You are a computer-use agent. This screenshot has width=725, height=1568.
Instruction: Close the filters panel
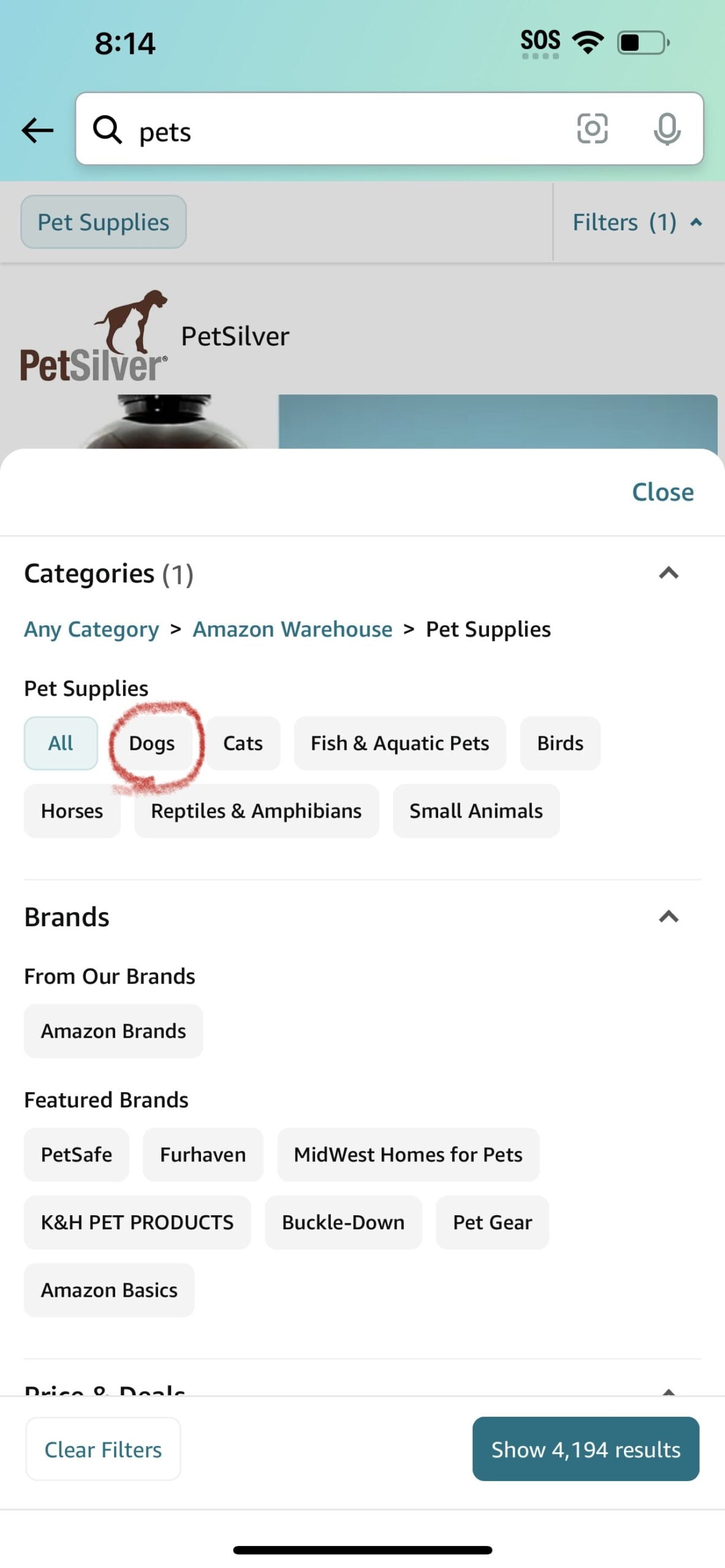click(662, 492)
